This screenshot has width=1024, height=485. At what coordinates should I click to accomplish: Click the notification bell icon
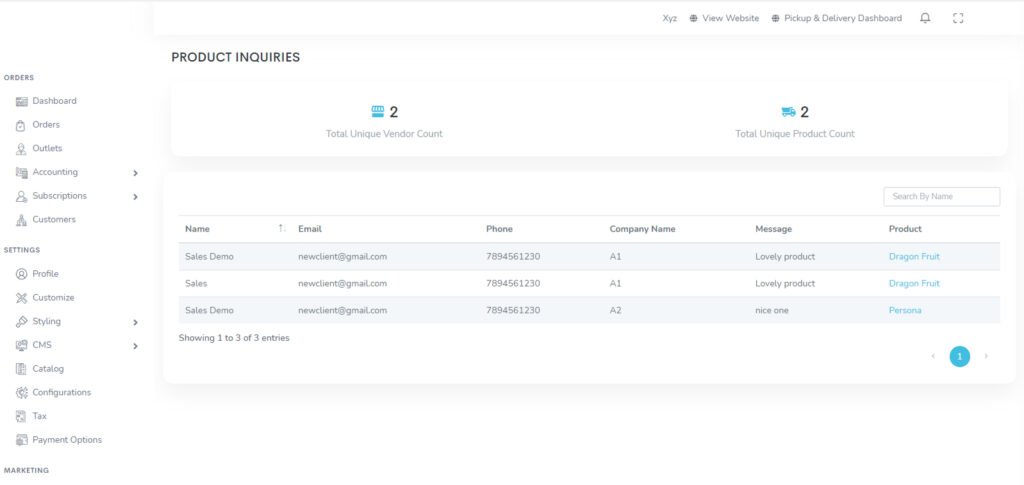point(925,18)
